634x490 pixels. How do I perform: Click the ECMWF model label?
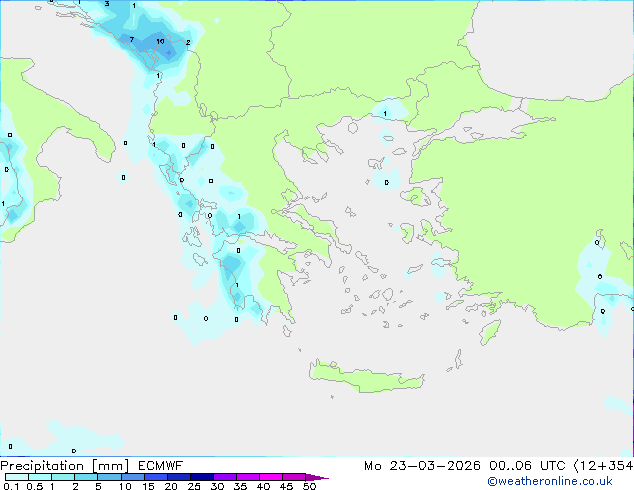click(x=161, y=466)
